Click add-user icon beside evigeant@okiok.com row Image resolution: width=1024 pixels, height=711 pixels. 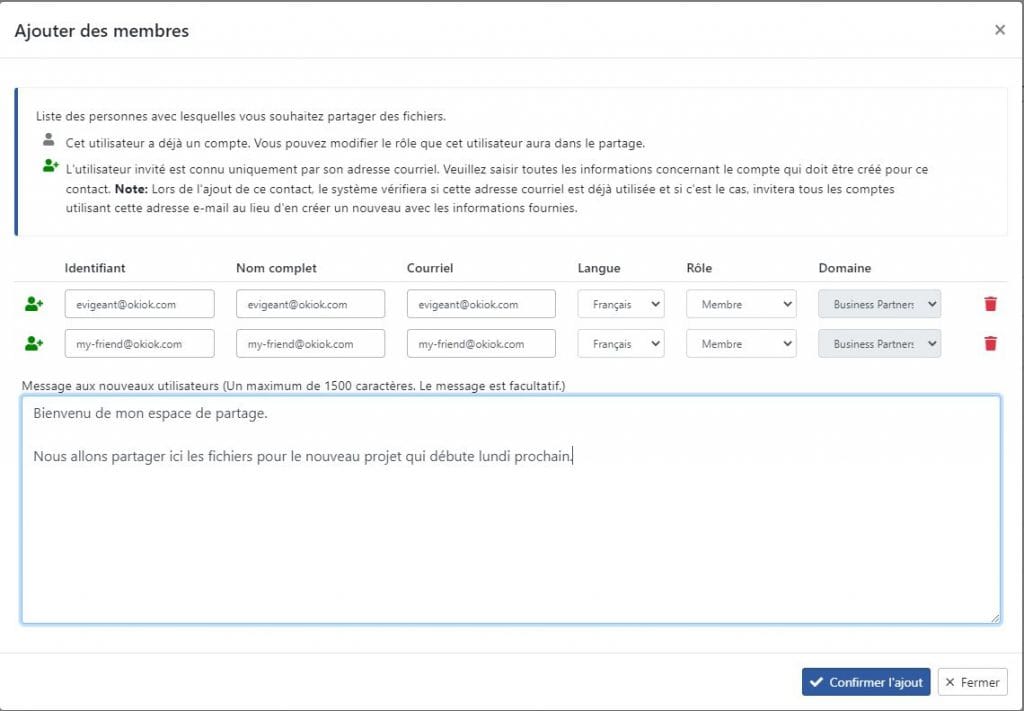pyautogui.click(x=34, y=304)
